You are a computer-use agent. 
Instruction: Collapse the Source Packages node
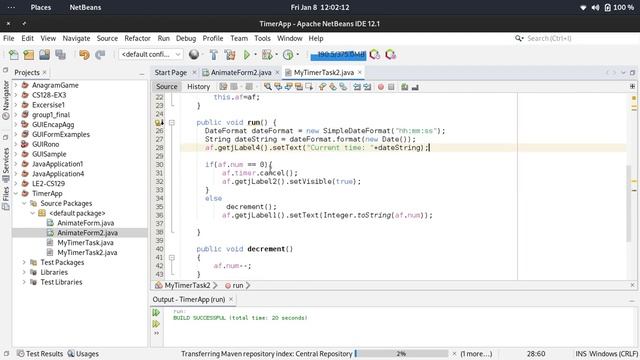pyautogui.click(x=24, y=203)
